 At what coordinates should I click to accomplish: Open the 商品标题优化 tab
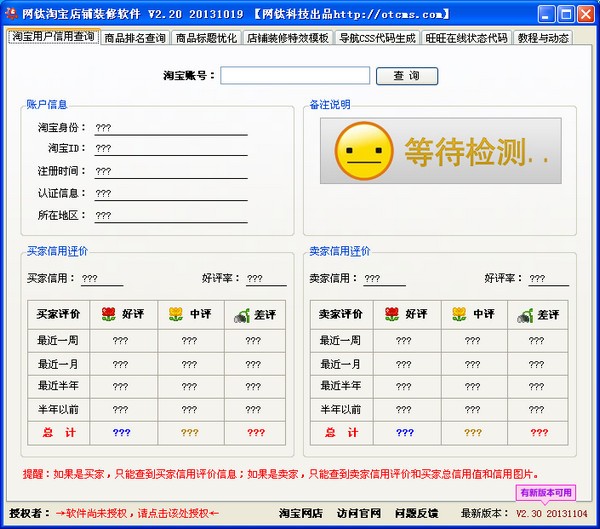tap(206, 38)
